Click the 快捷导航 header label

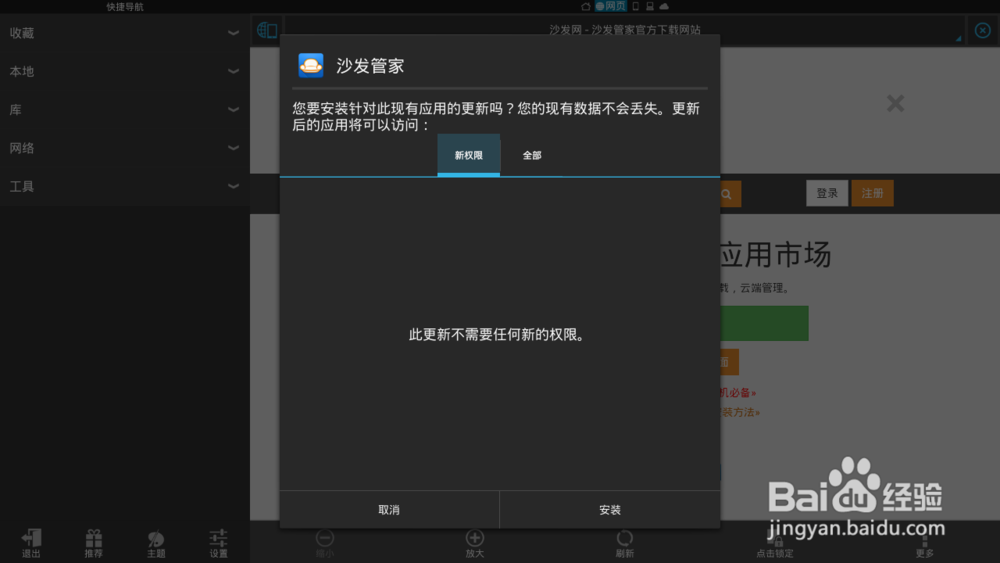[x=125, y=6]
